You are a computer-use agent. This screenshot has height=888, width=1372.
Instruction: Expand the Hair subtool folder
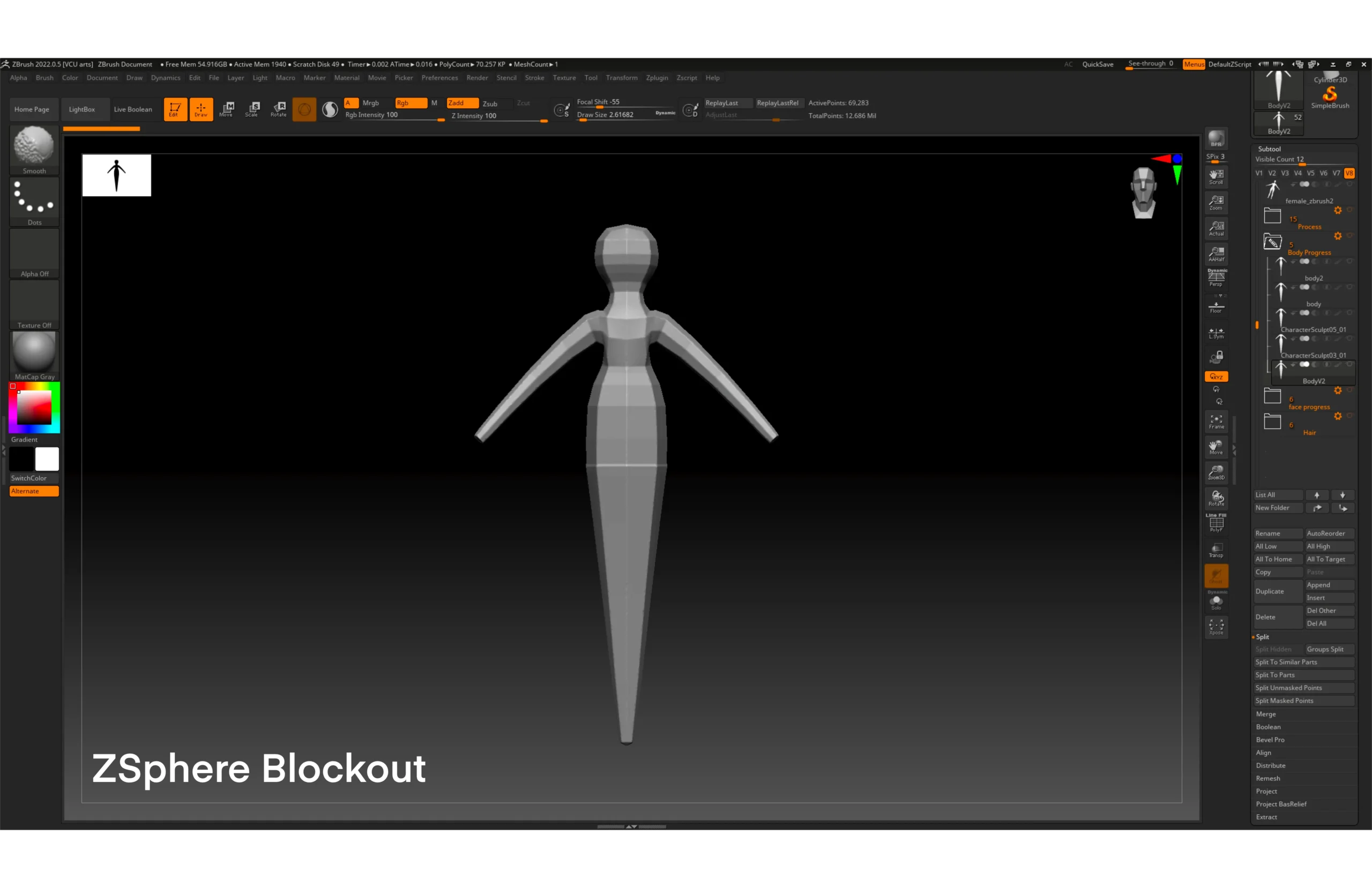pos(1272,421)
